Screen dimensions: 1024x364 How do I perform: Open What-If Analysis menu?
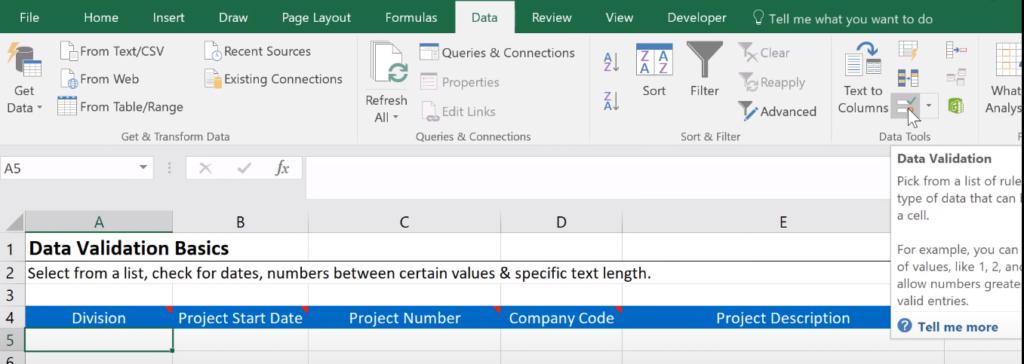click(x=1005, y=78)
